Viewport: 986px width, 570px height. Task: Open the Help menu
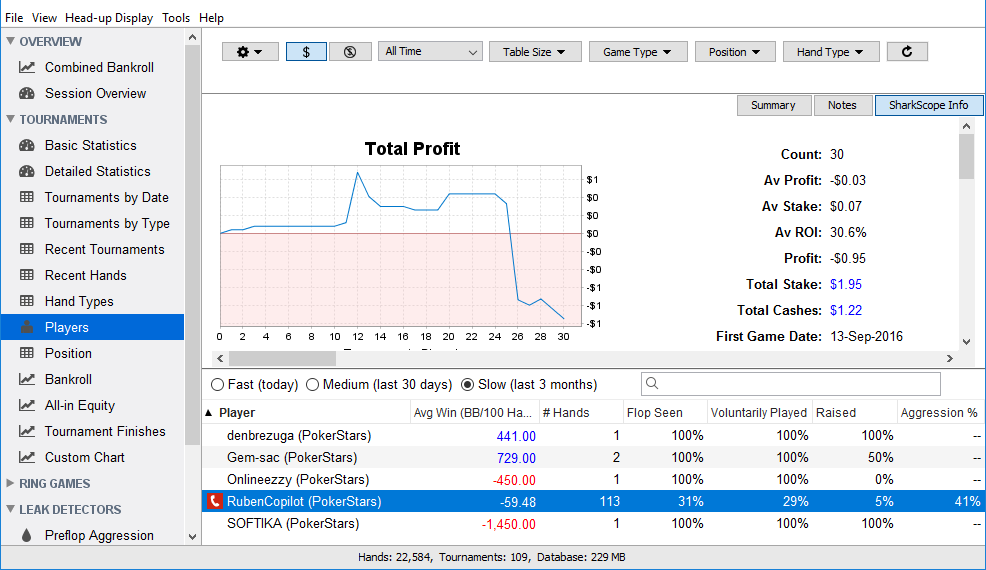click(x=211, y=18)
